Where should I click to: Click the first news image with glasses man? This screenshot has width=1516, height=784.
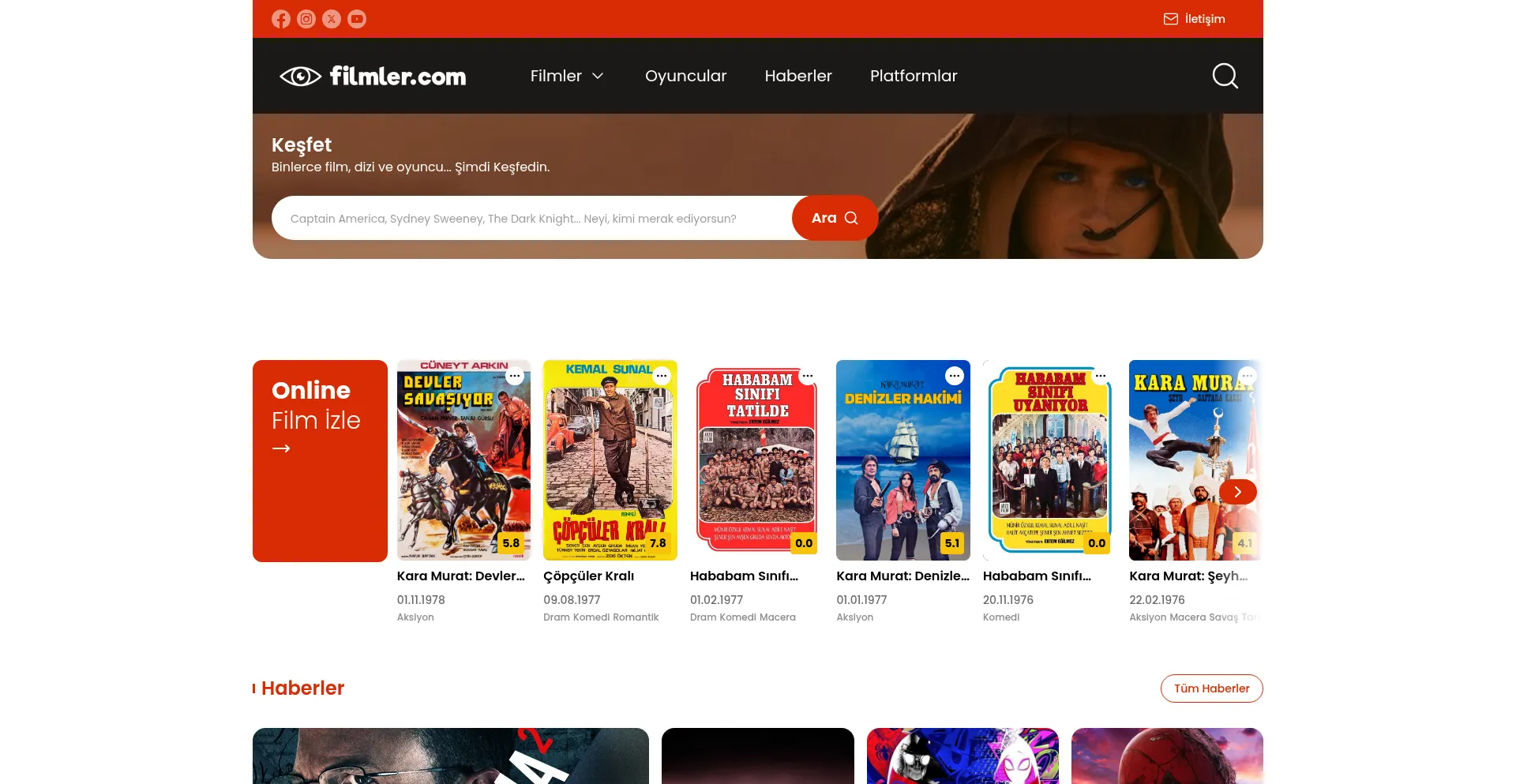[451, 756]
